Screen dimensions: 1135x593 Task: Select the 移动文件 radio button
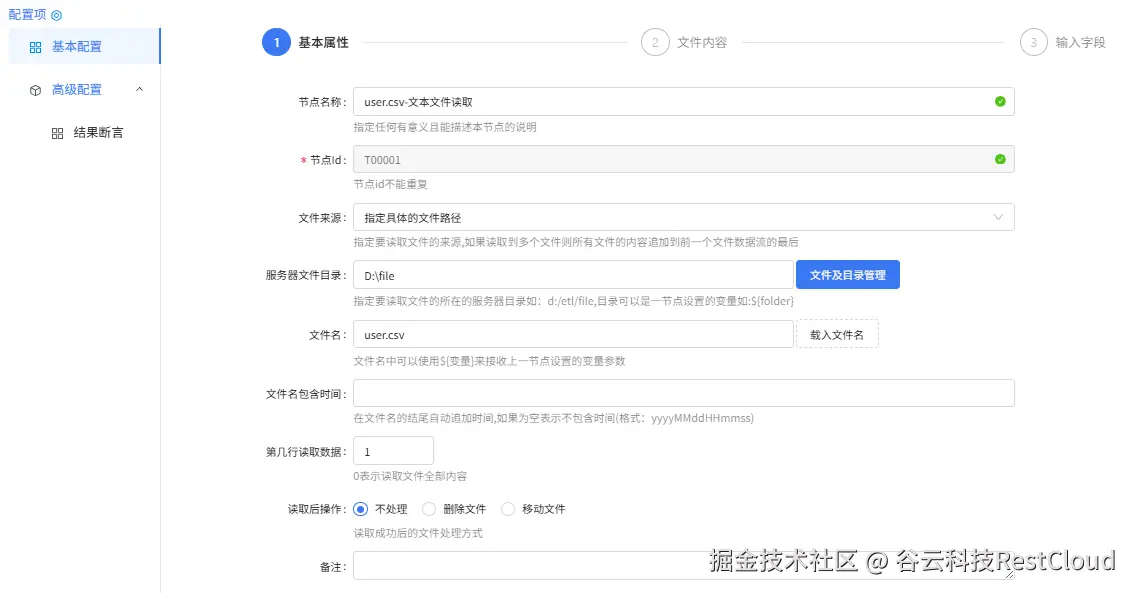click(x=509, y=509)
